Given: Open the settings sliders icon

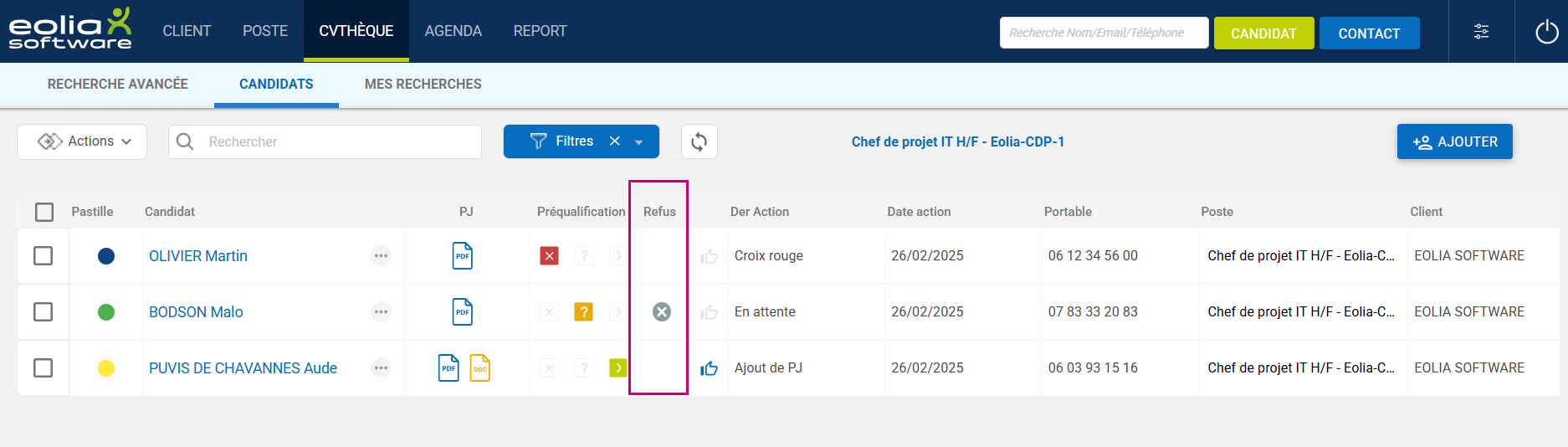Looking at the screenshot, I should point(1481,32).
